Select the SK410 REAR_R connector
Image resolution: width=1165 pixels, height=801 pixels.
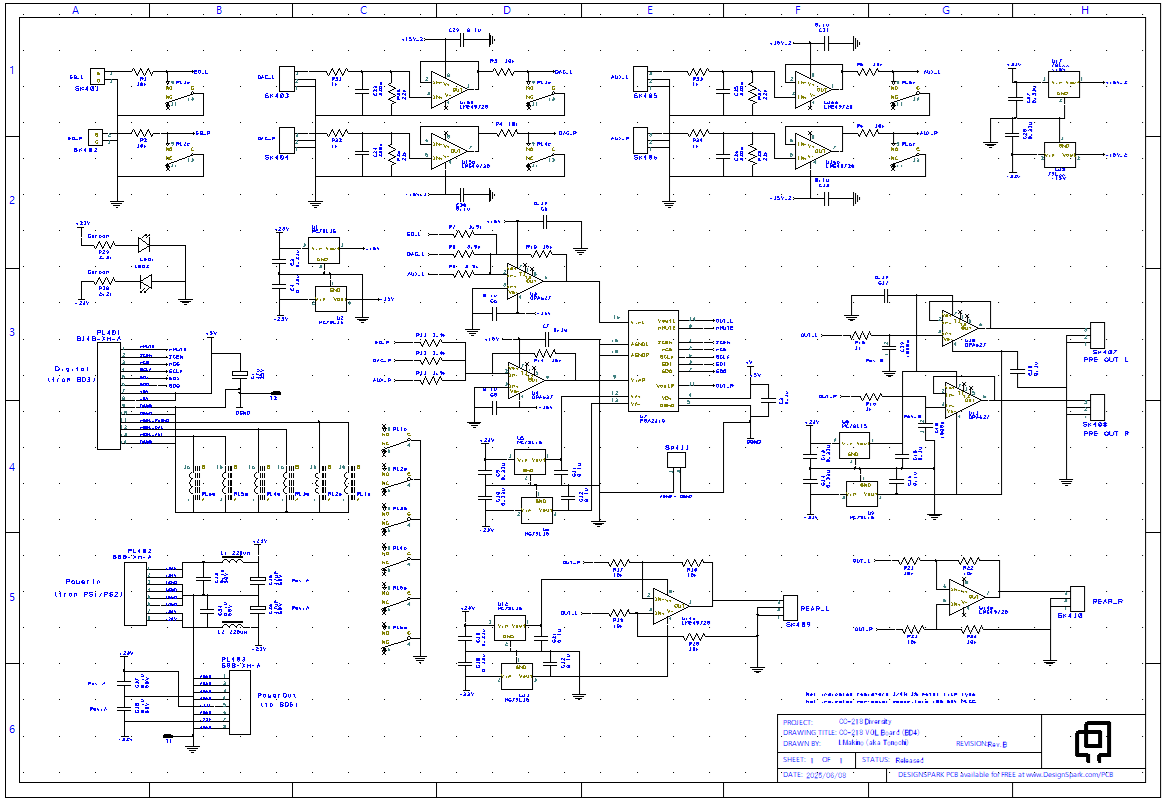pos(1077,599)
